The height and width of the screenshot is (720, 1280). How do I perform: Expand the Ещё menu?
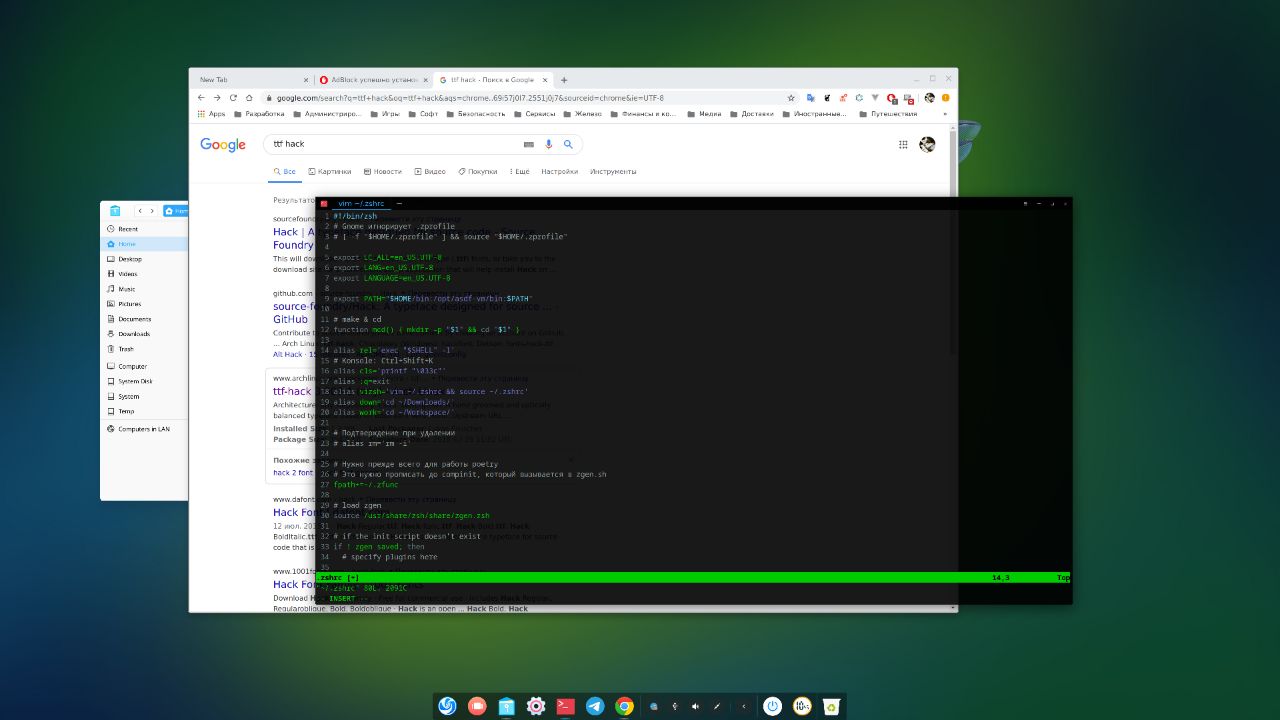(x=519, y=171)
